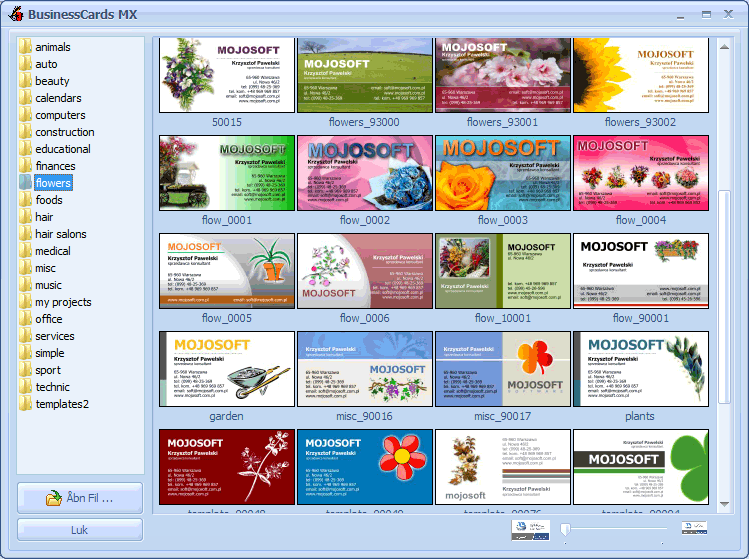
Task: Open the auto folder
Action: click(x=46, y=64)
